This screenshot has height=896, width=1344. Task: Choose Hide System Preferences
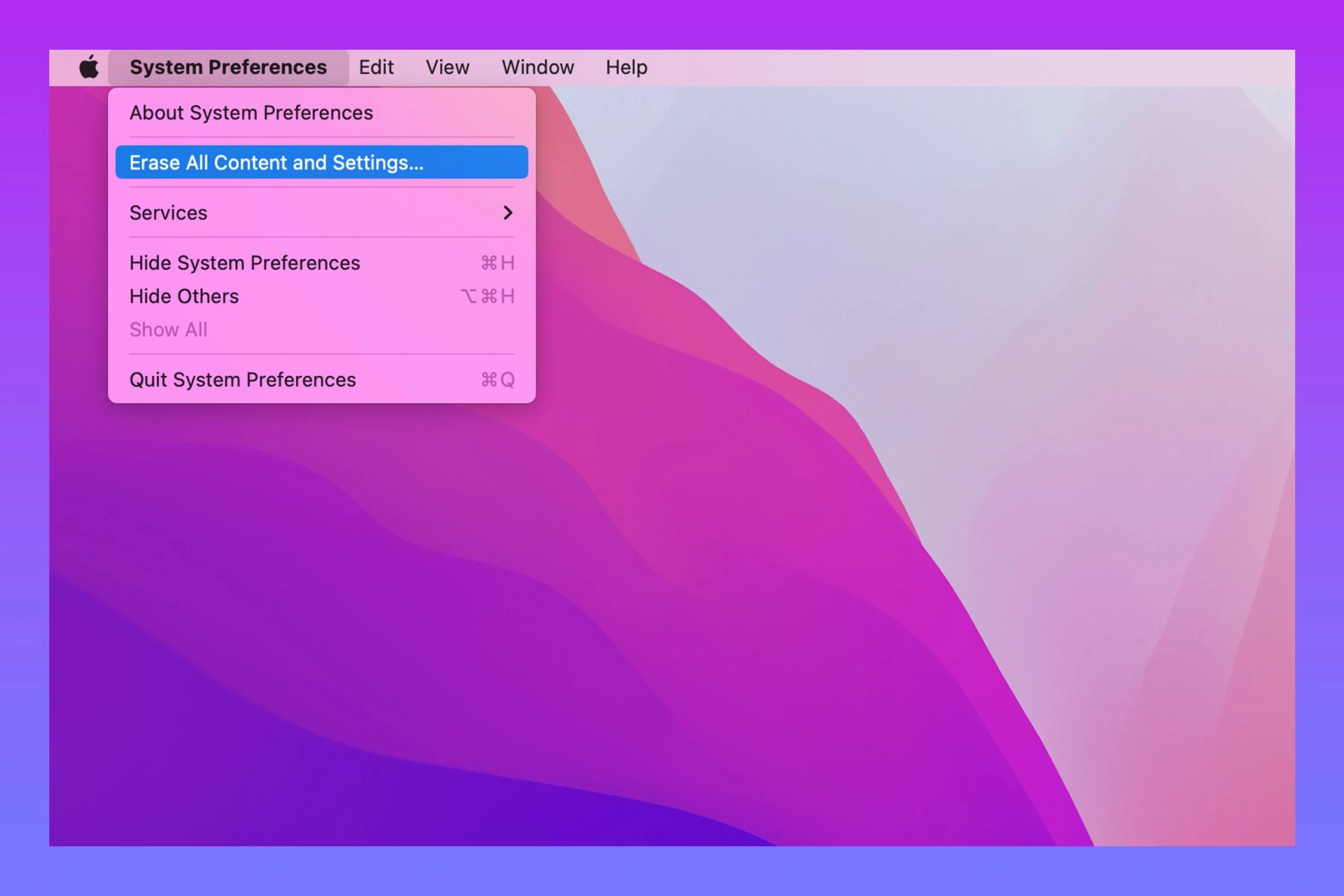(x=322, y=263)
